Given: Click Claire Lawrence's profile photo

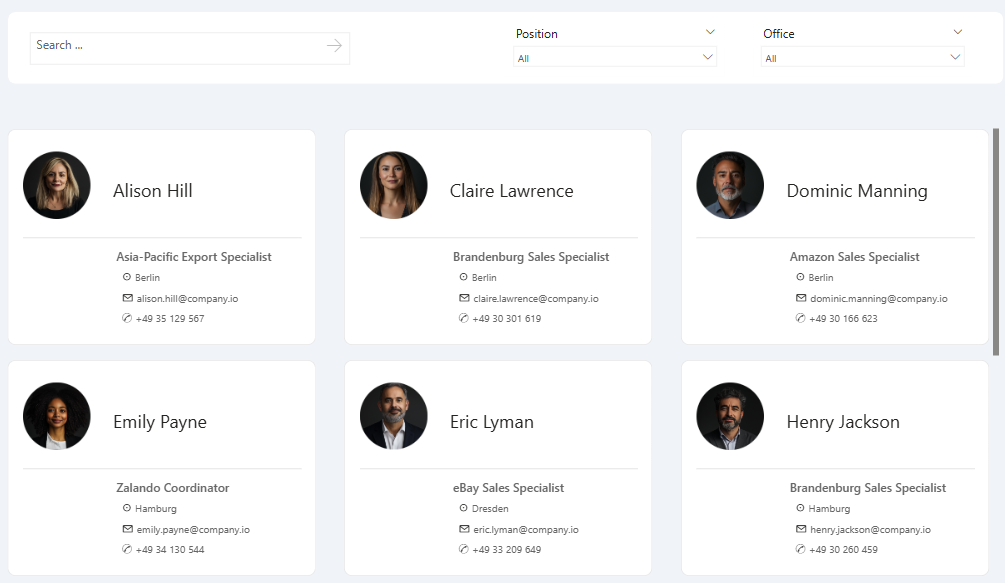Looking at the screenshot, I should click(x=394, y=185).
